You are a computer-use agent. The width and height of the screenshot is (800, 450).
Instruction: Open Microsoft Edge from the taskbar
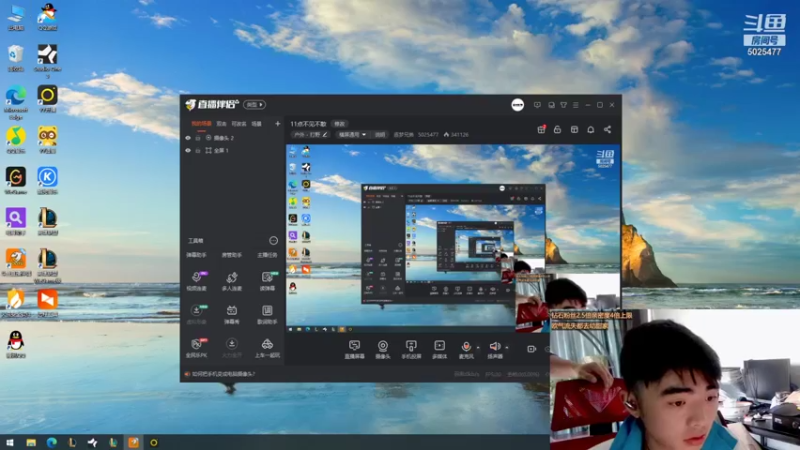click(x=52, y=442)
